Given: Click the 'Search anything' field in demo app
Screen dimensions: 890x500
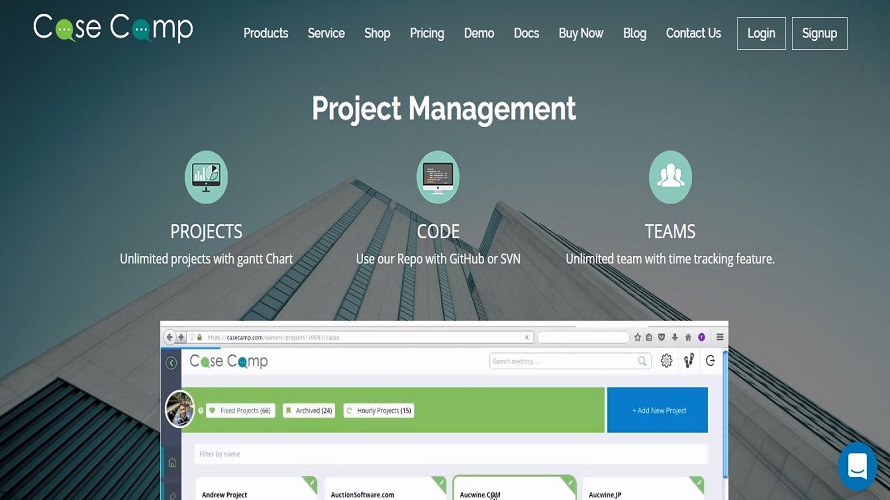Looking at the screenshot, I should (x=569, y=361).
